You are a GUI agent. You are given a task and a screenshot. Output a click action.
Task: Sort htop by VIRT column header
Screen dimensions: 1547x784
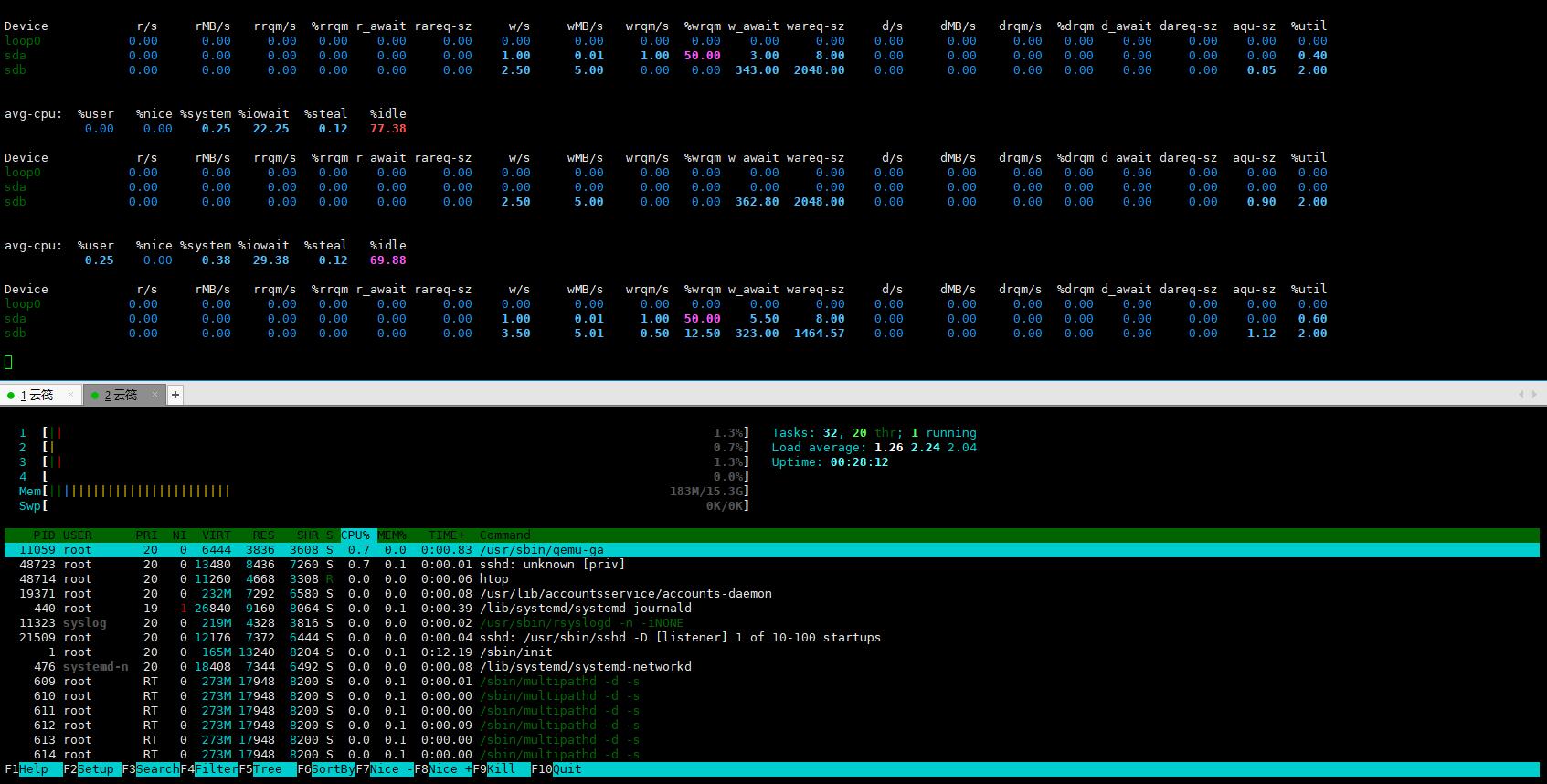(x=217, y=535)
